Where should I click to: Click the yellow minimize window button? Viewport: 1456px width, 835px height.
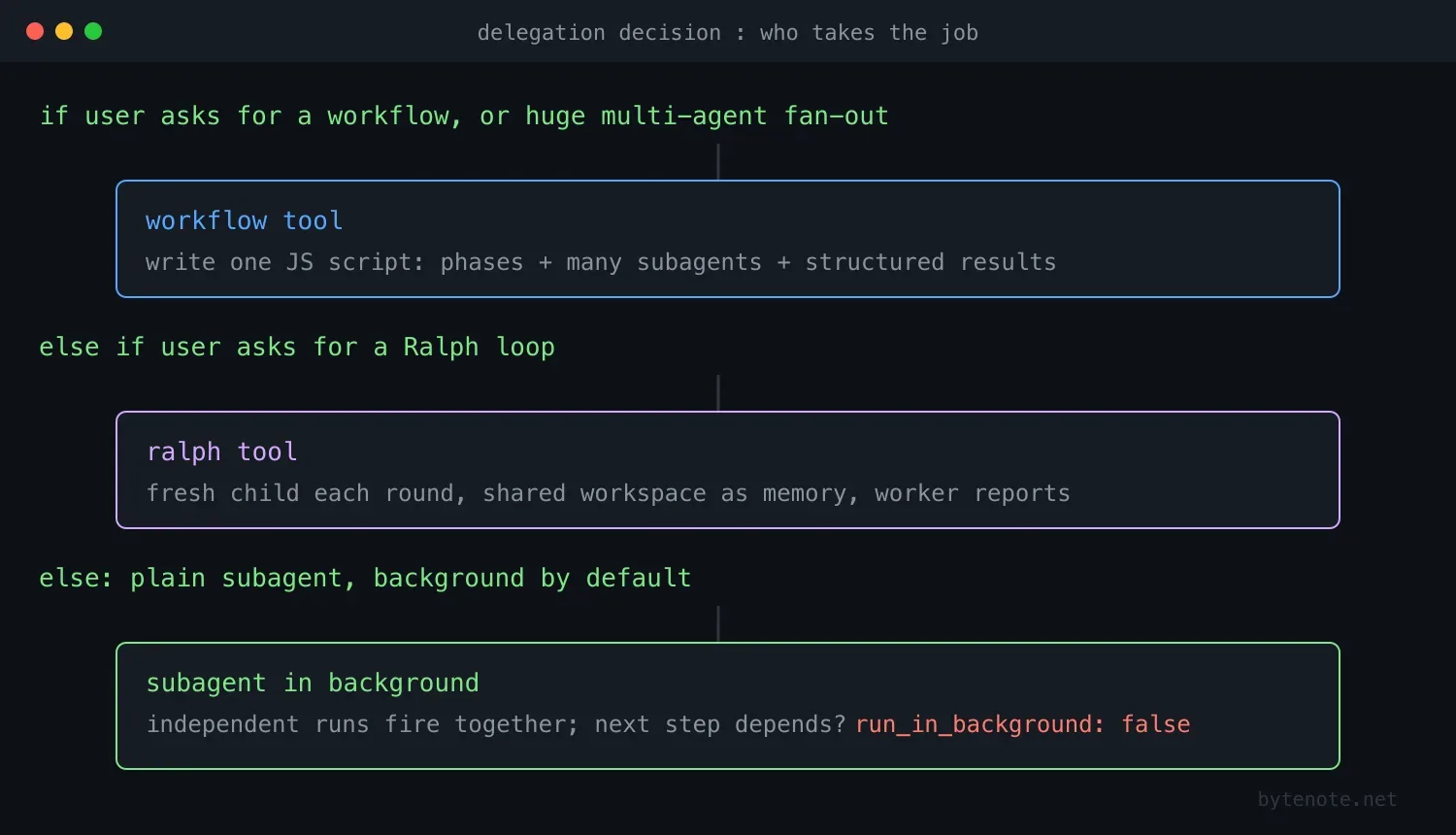click(x=64, y=31)
